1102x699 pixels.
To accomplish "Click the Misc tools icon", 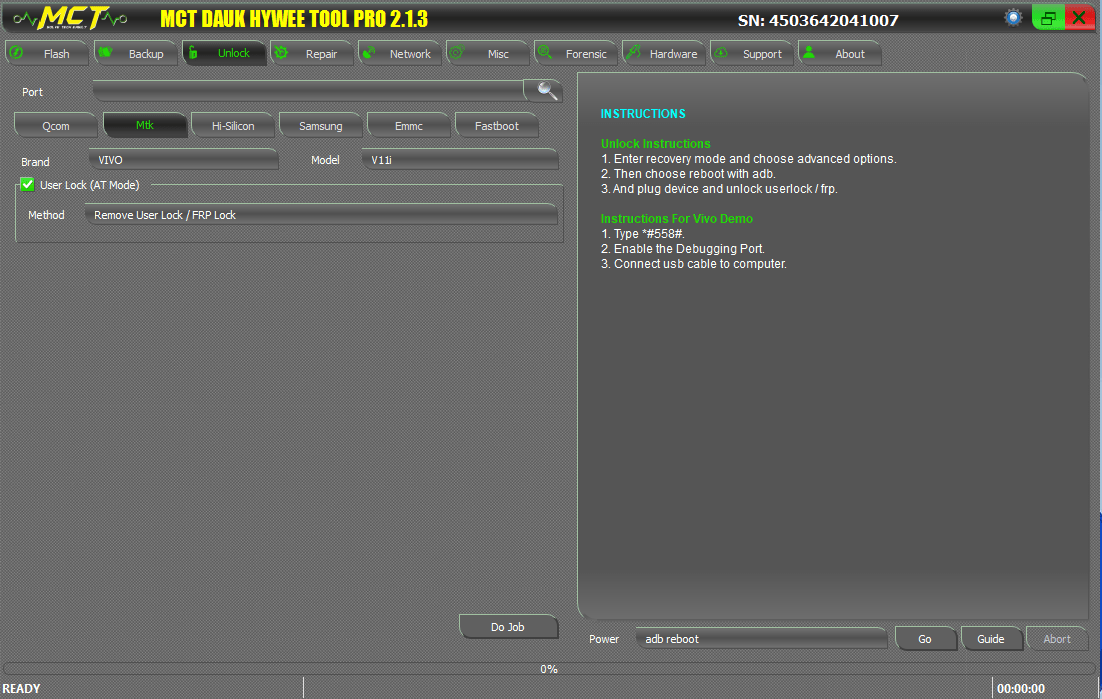I will (x=458, y=53).
